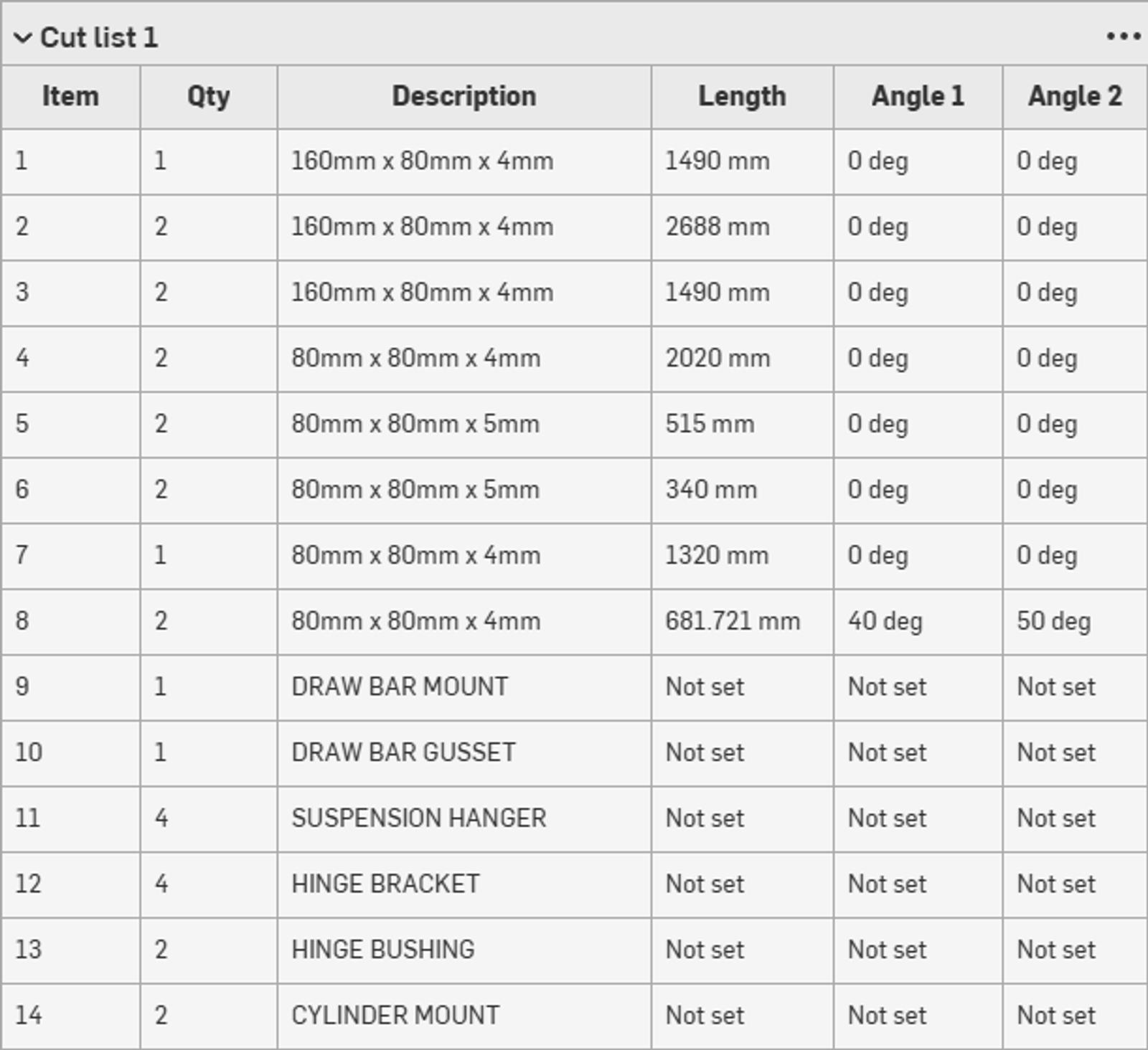Select the SUSPENSION HANGER description cell
This screenshot has width=1148, height=1050.
pos(419,818)
